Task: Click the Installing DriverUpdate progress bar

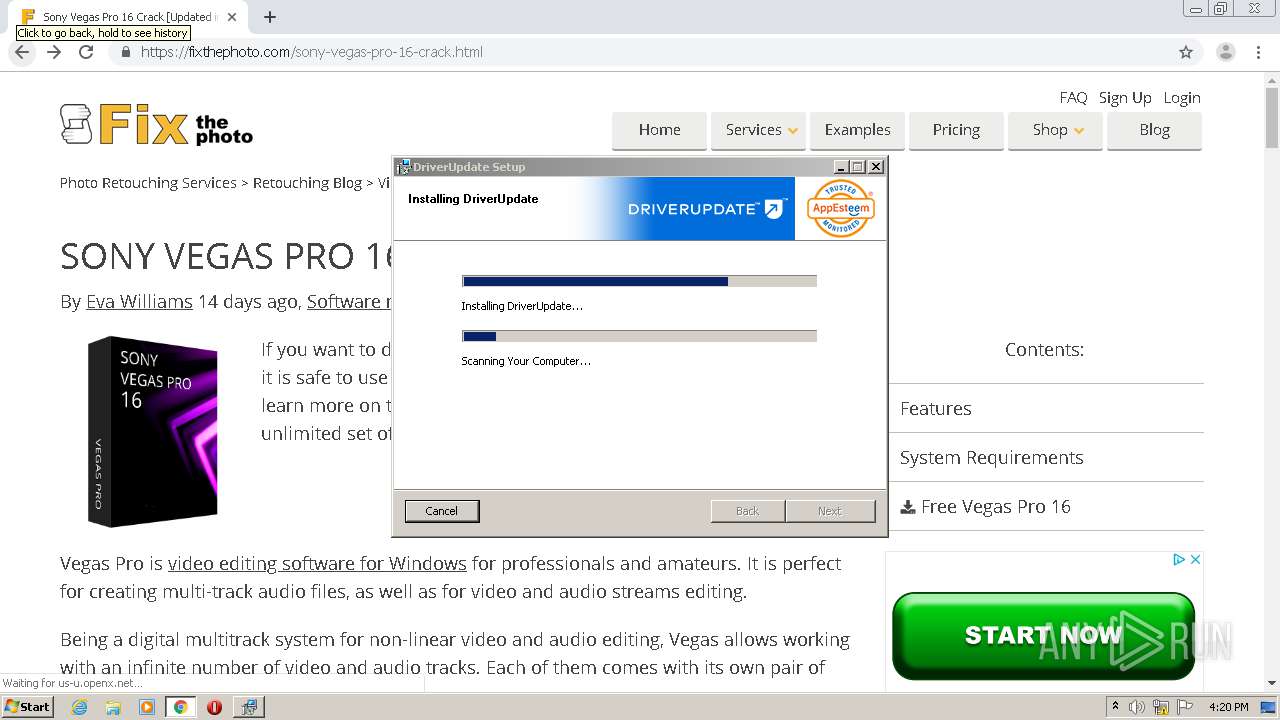Action: click(x=639, y=282)
